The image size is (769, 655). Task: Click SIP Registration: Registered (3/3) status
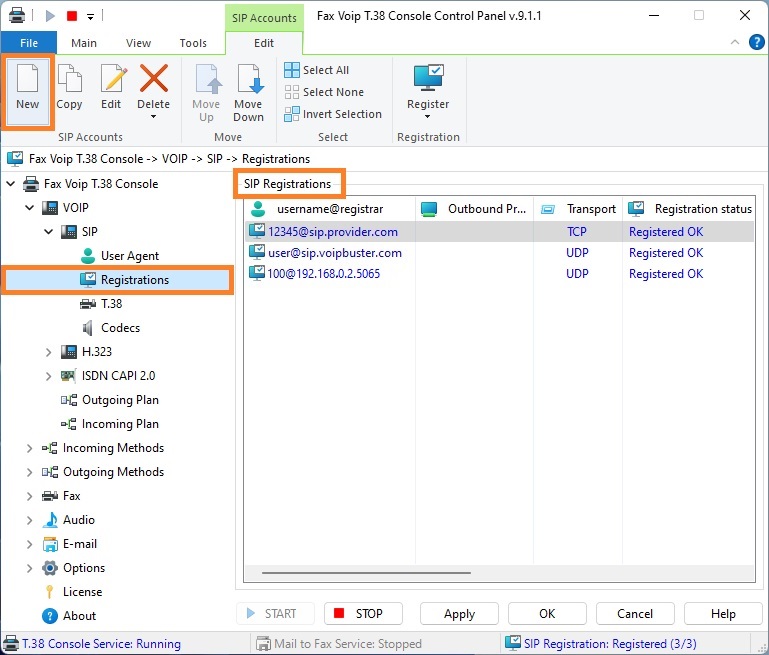pos(601,643)
